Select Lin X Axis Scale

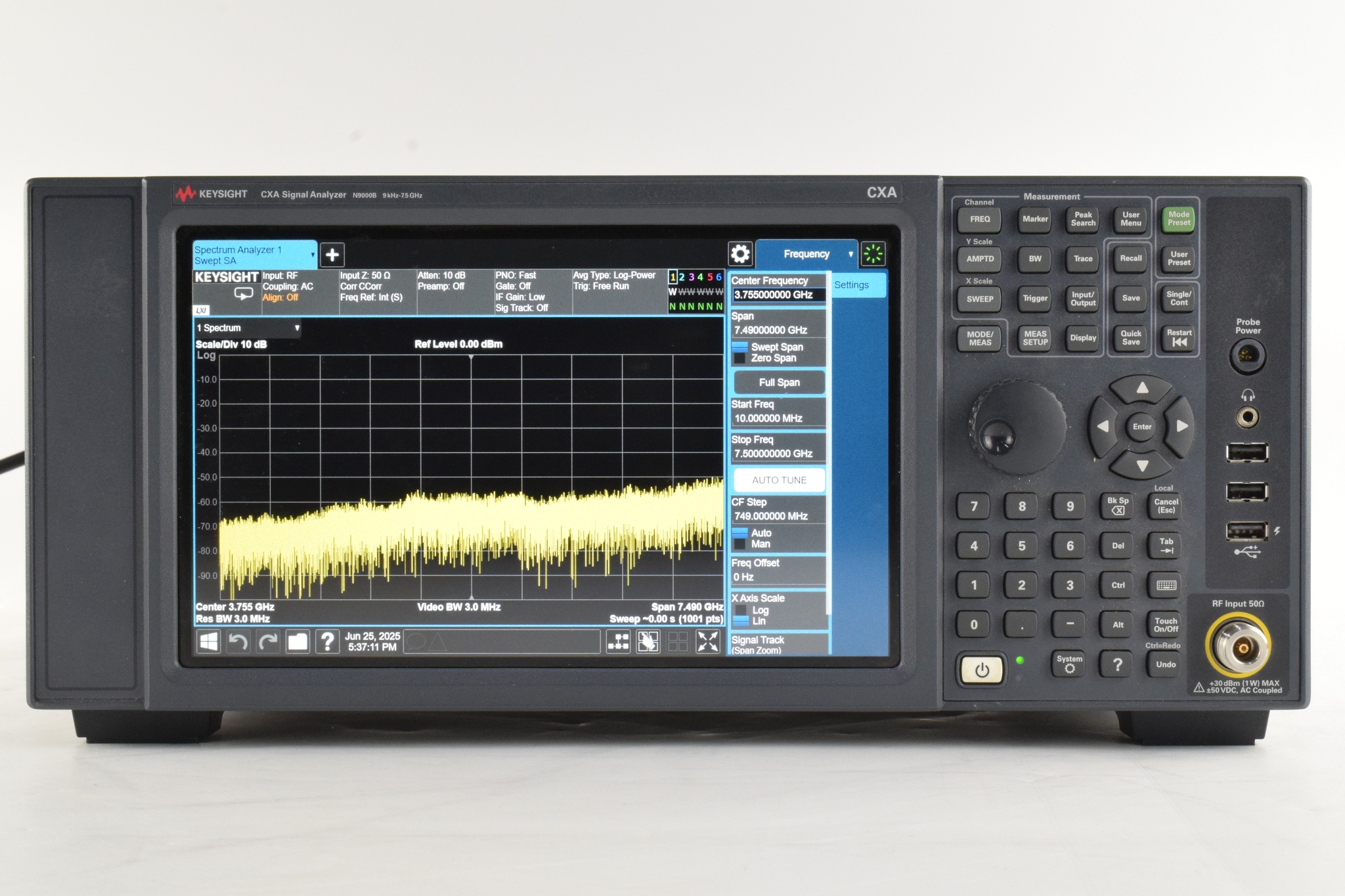(x=750, y=621)
